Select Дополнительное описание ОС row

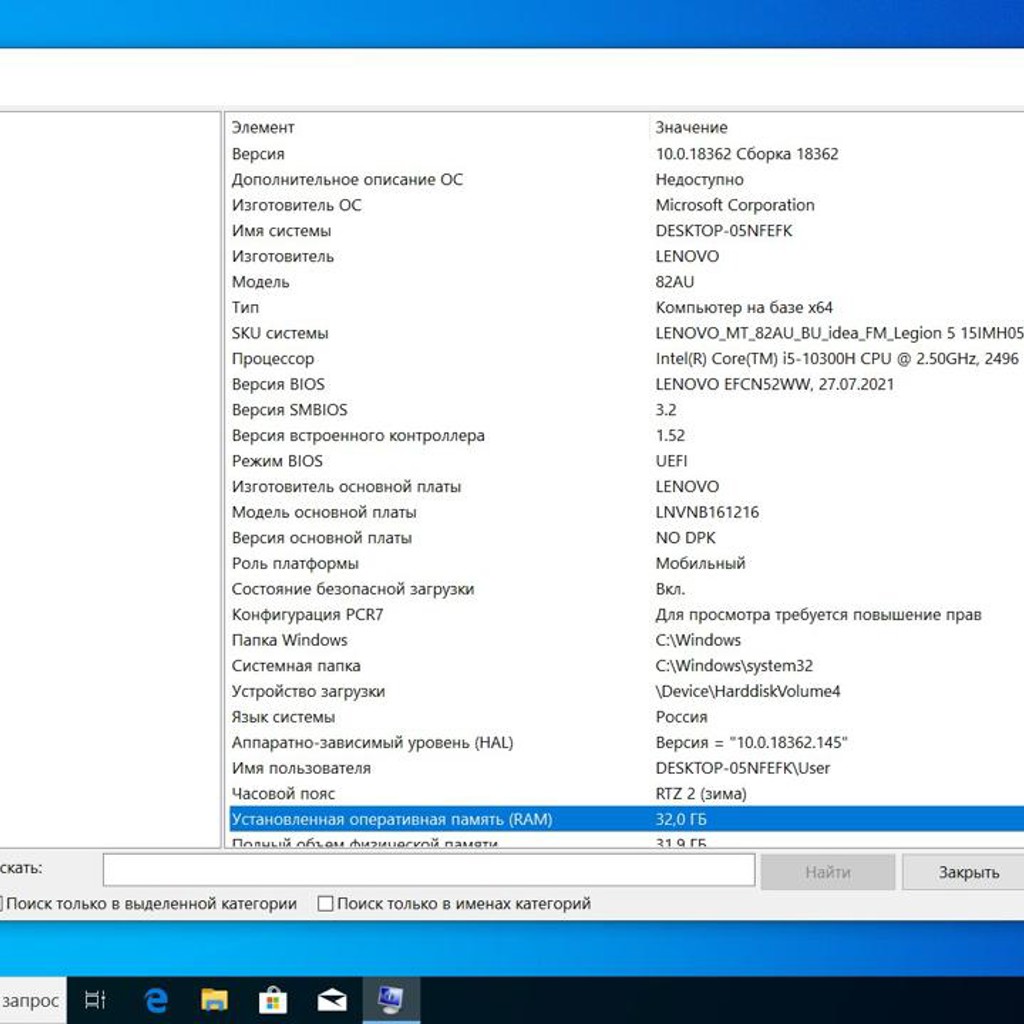[627, 180]
